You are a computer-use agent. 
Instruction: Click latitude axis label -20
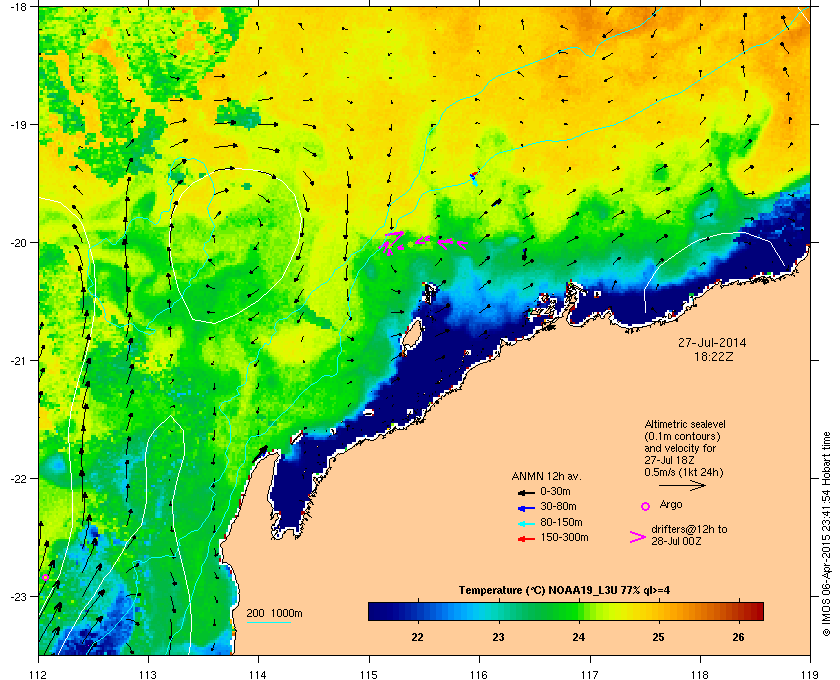[x=17, y=242]
